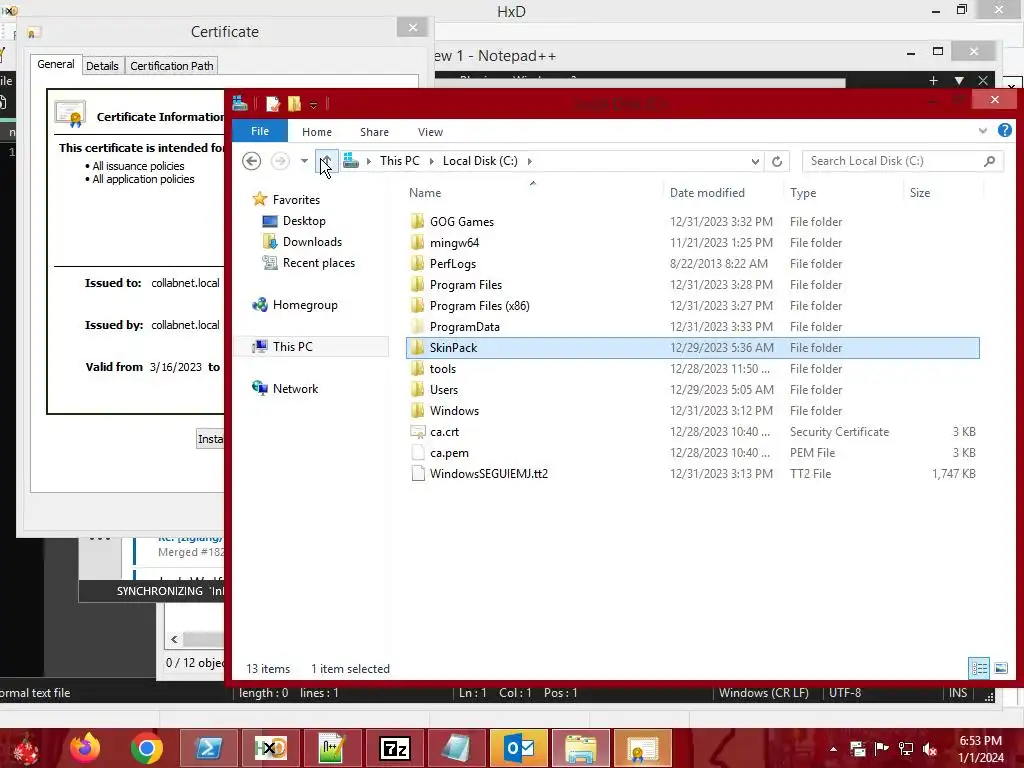Click This PC in the address breadcrumb

coord(400,161)
